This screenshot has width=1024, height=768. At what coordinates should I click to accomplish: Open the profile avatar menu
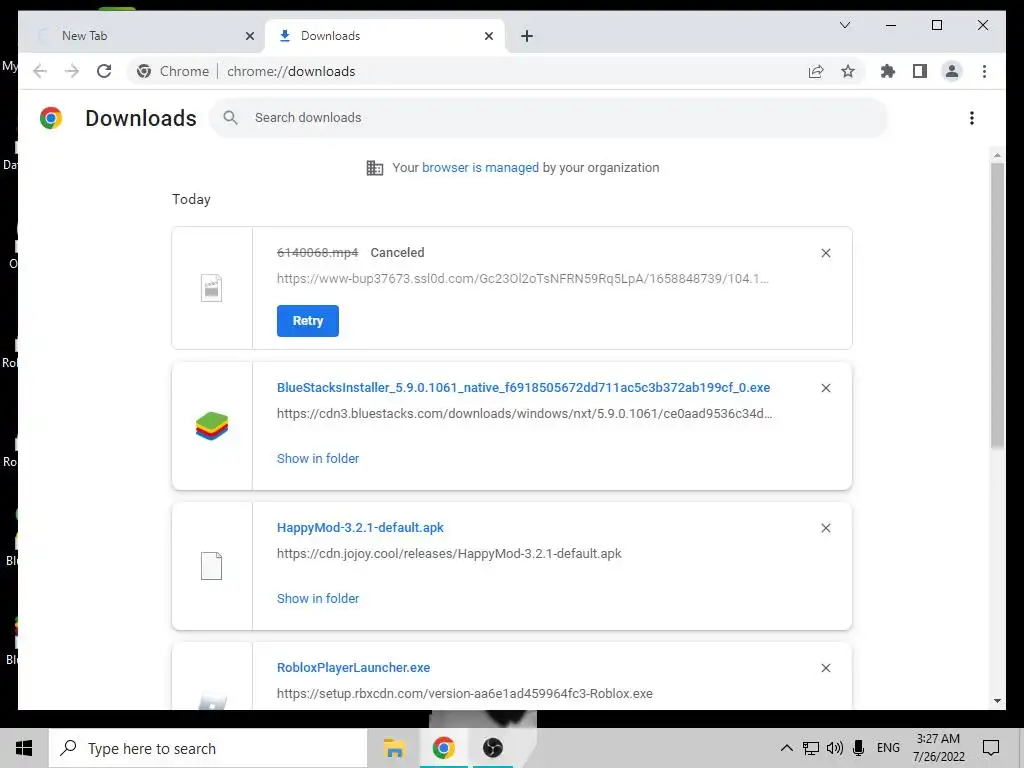[952, 71]
